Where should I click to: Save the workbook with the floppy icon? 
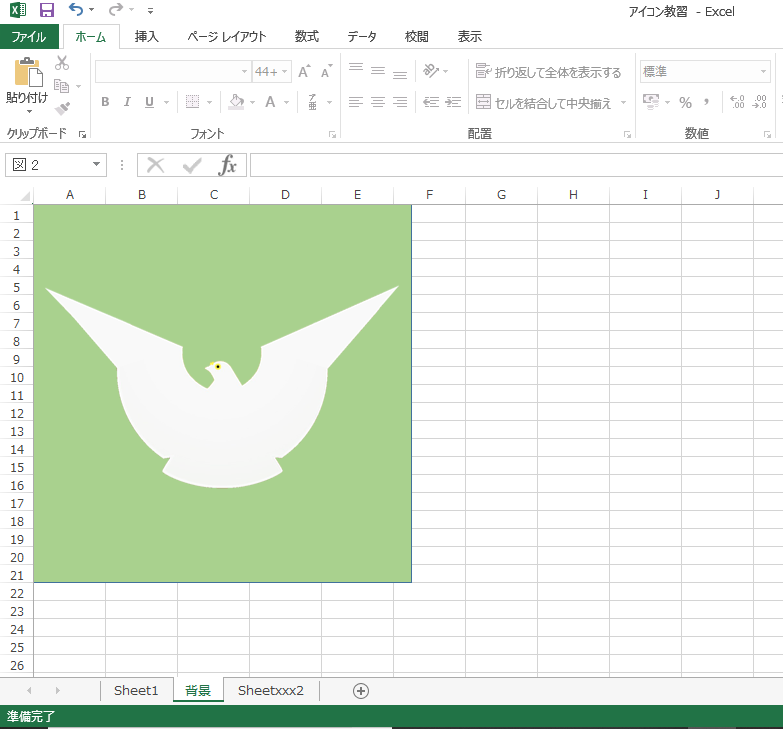(x=46, y=10)
